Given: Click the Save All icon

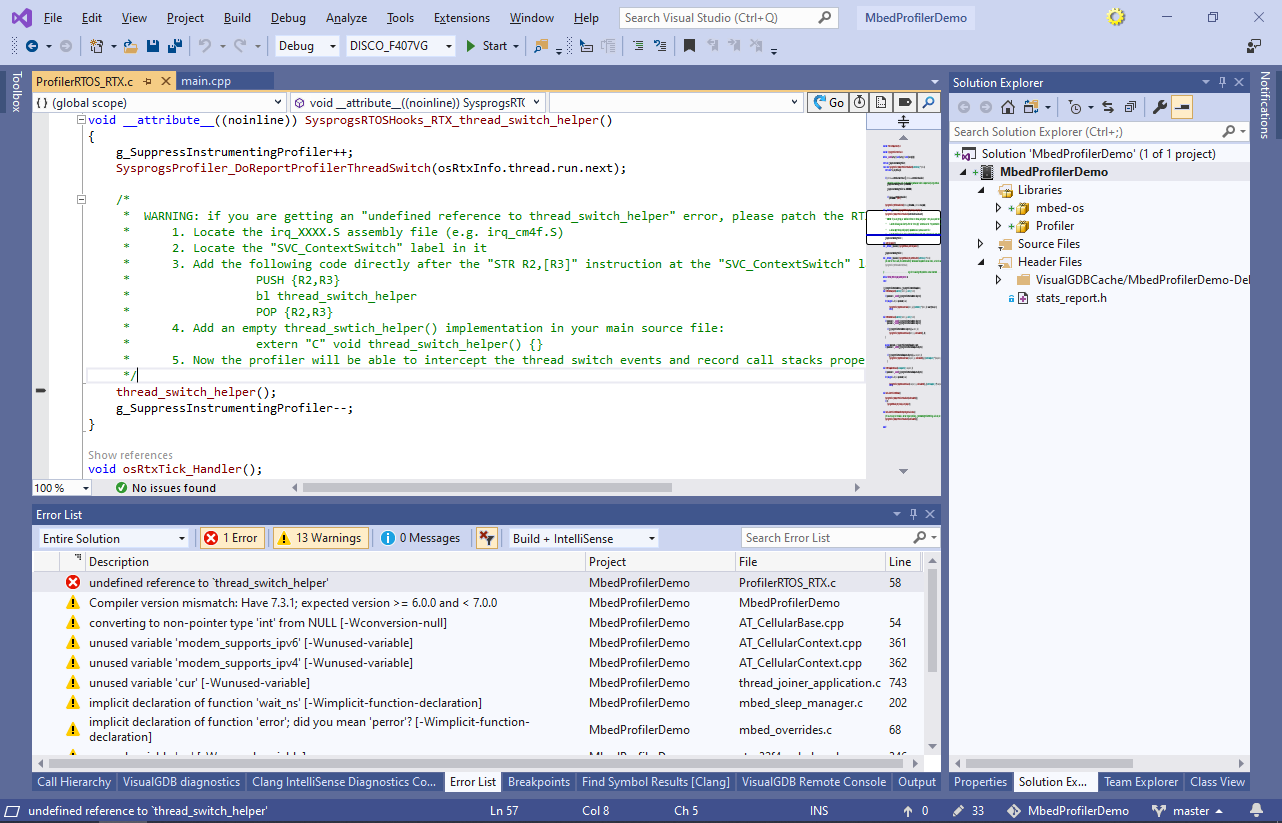Looking at the screenshot, I should tap(174, 46).
